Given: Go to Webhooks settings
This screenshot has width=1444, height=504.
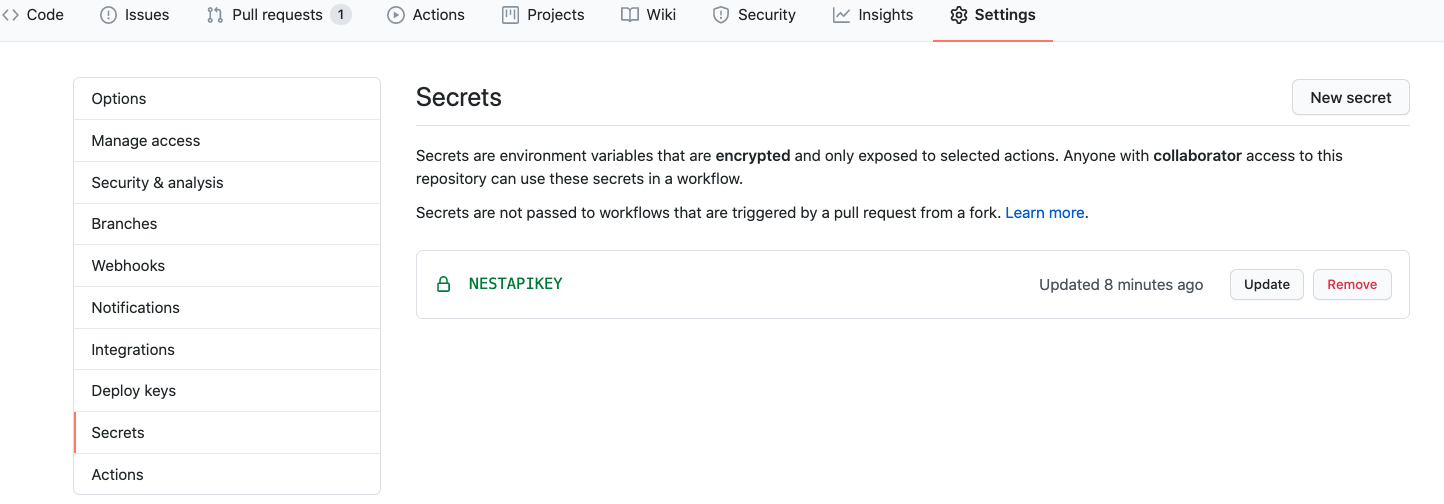Looking at the screenshot, I should pos(128,265).
